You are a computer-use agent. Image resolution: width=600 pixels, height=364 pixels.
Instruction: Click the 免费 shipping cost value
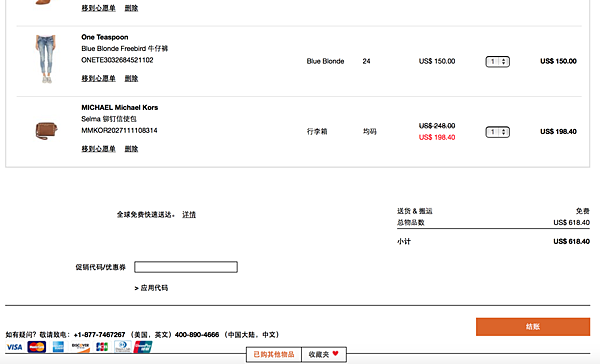pos(583,211)
